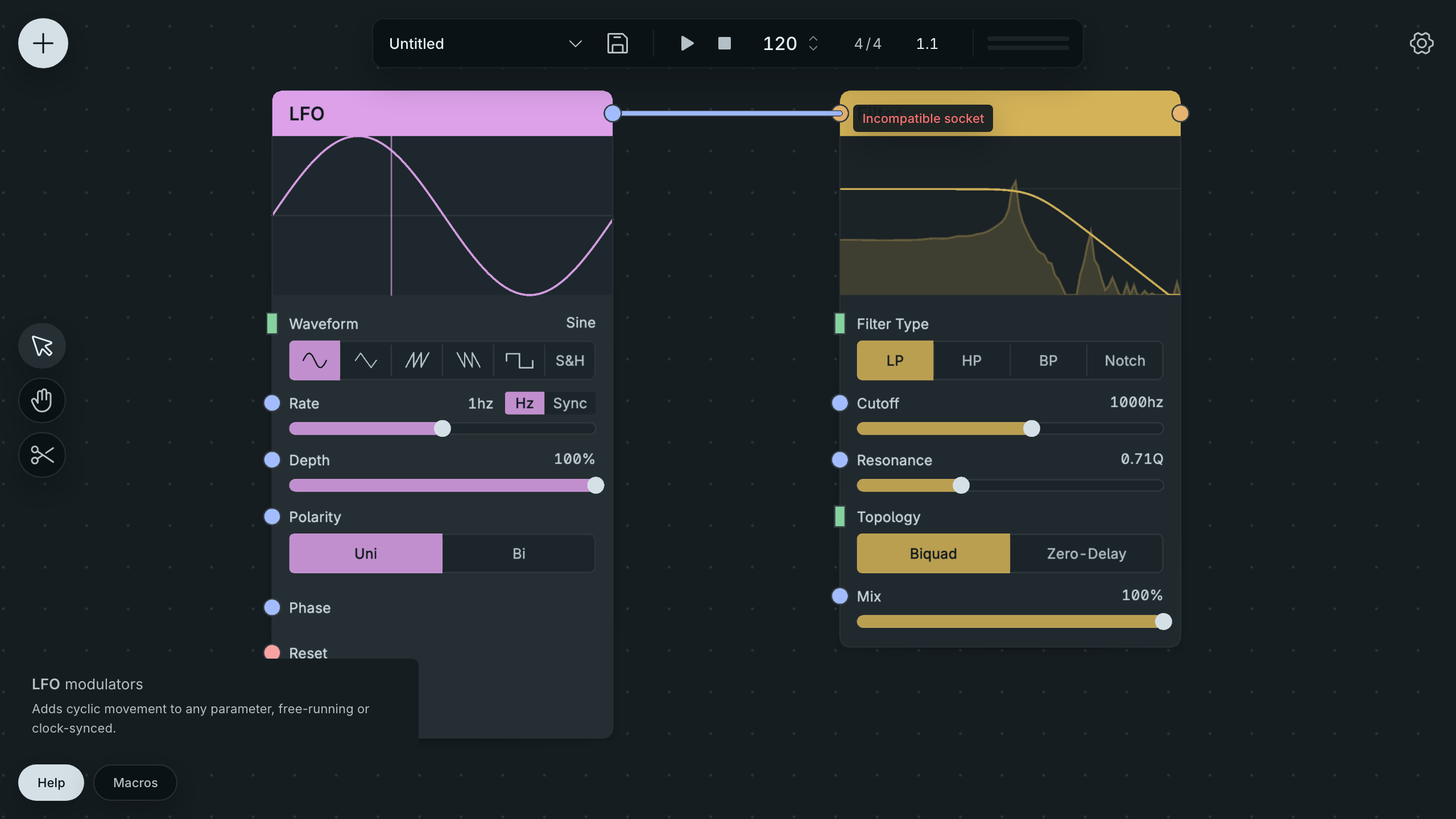Click the Waveform green input port
The width and height of the screenshot is (1456, 819).
click(x=272, y=323)
